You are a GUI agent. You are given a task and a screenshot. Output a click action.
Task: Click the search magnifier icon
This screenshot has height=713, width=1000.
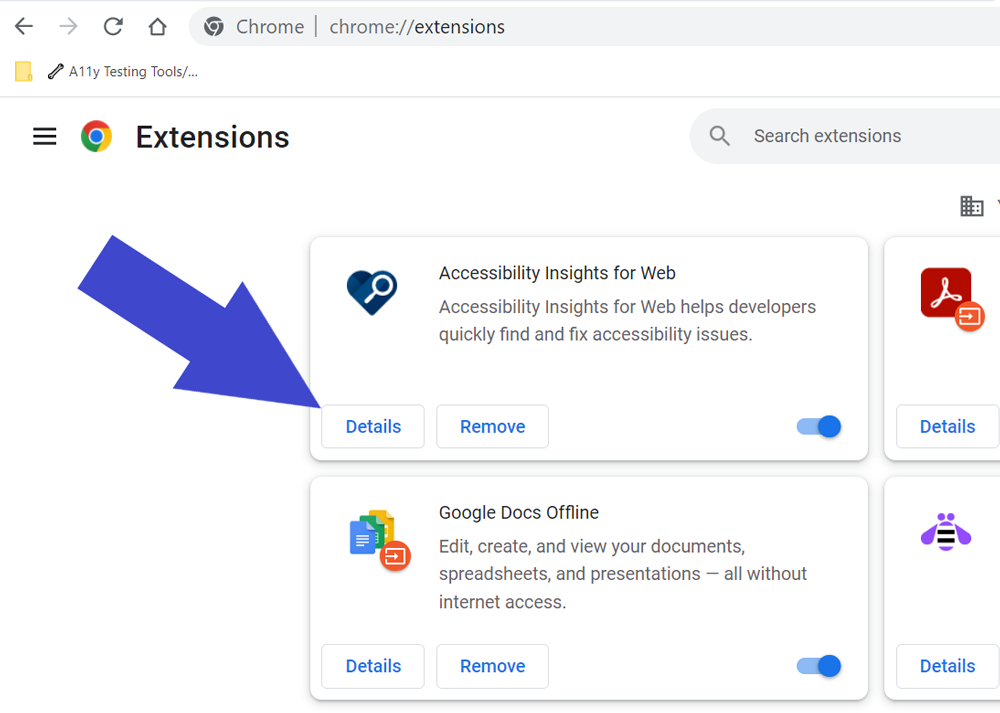[x=719, y=136]
